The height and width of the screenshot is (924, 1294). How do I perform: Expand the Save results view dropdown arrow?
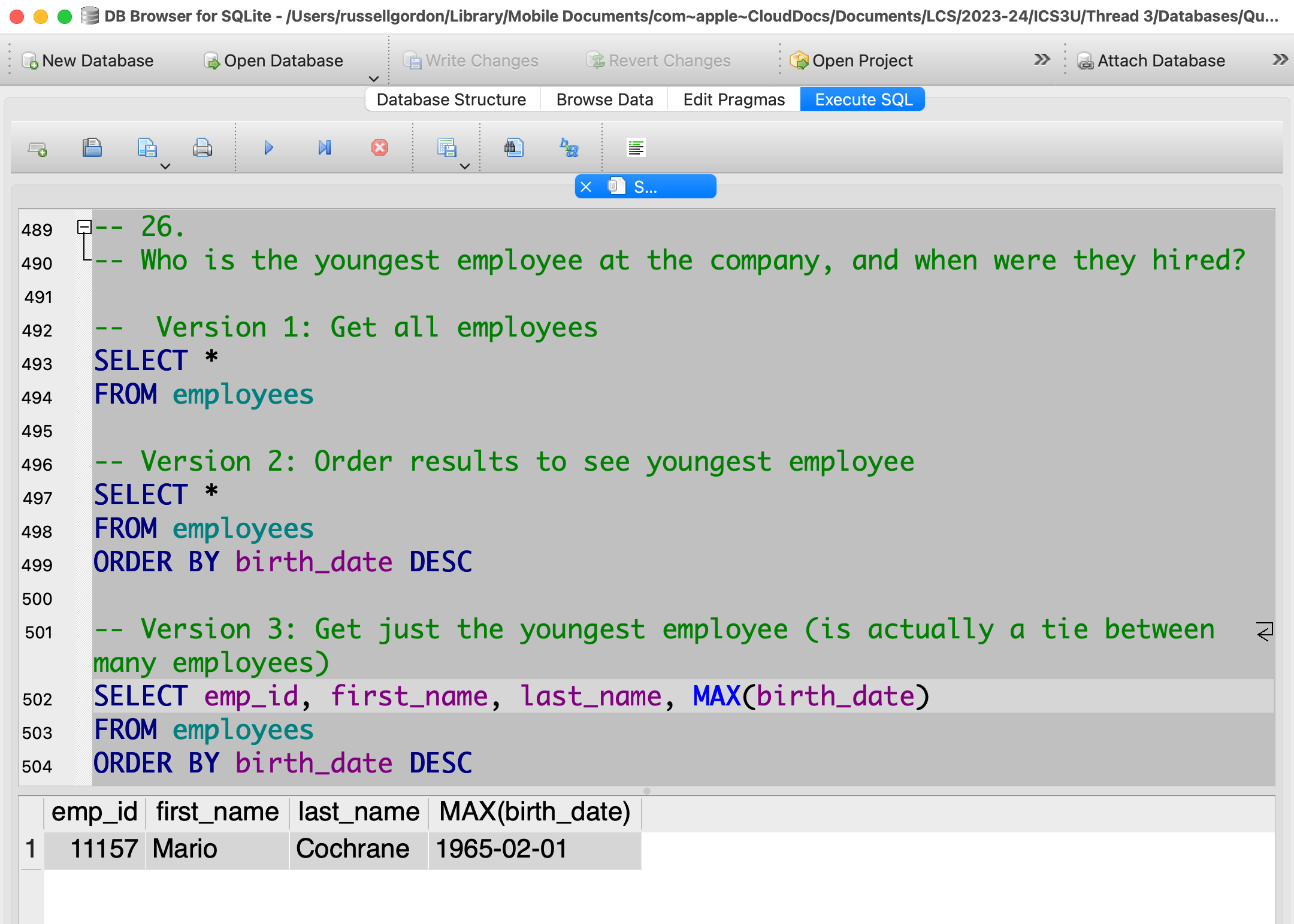pyautogui.click(x=465, y=166)
